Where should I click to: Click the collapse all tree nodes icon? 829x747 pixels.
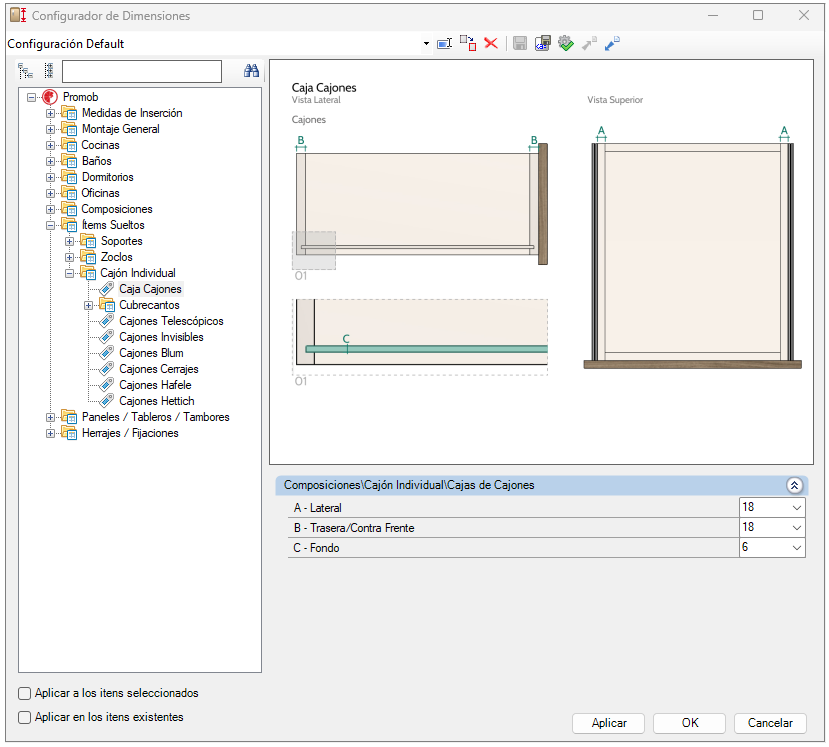pyautogui.click(x=48, y=71)
